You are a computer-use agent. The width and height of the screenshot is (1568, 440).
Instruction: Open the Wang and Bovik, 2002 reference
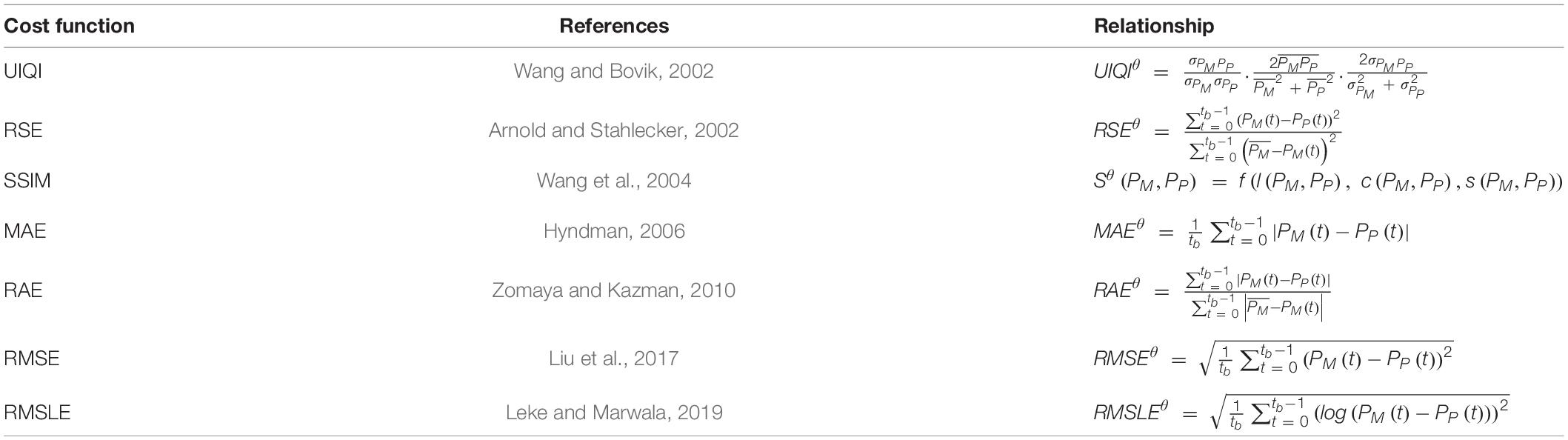613,71
